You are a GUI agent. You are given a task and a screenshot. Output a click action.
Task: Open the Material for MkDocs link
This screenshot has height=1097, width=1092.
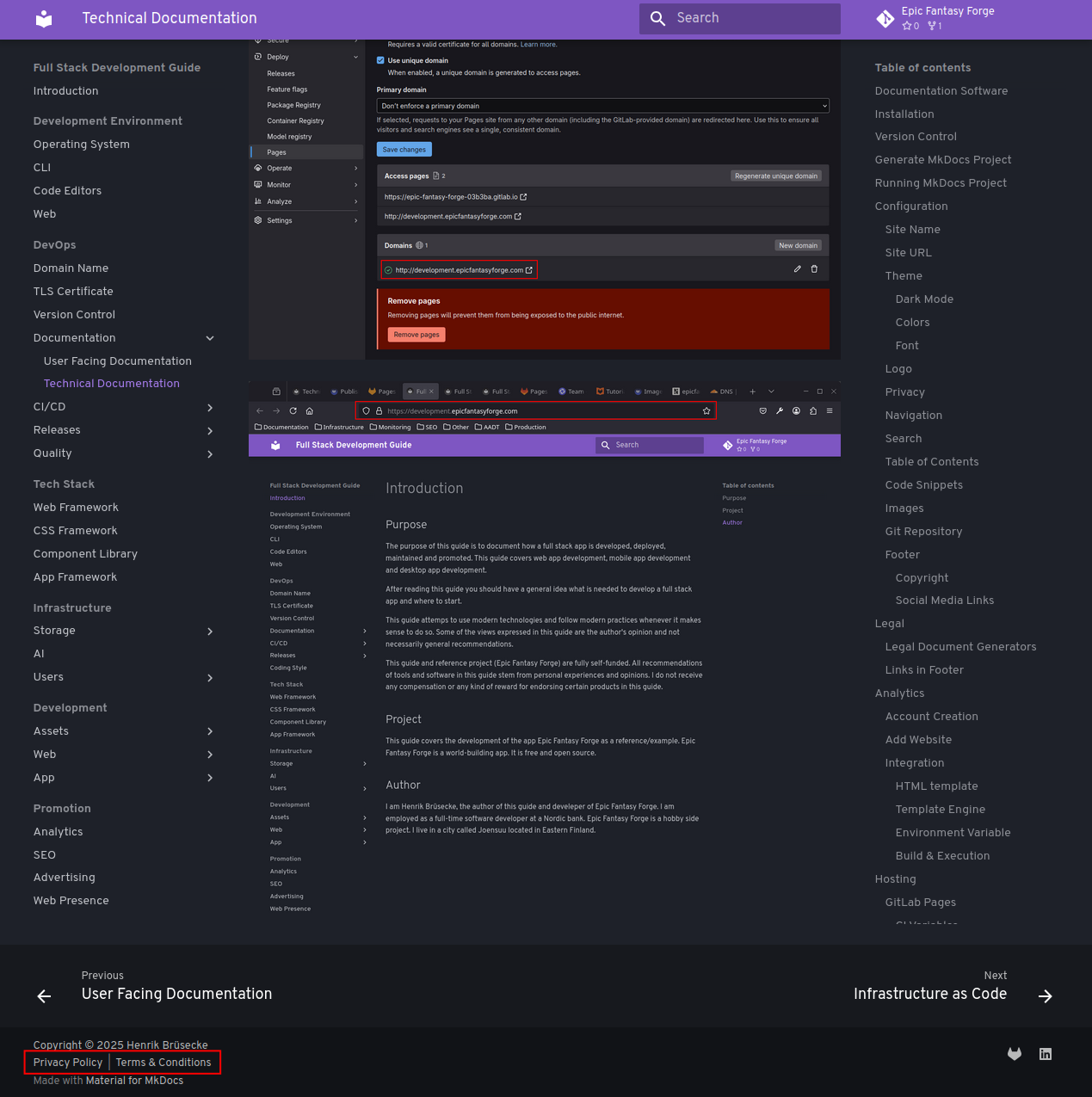(x=134, y=1081)
